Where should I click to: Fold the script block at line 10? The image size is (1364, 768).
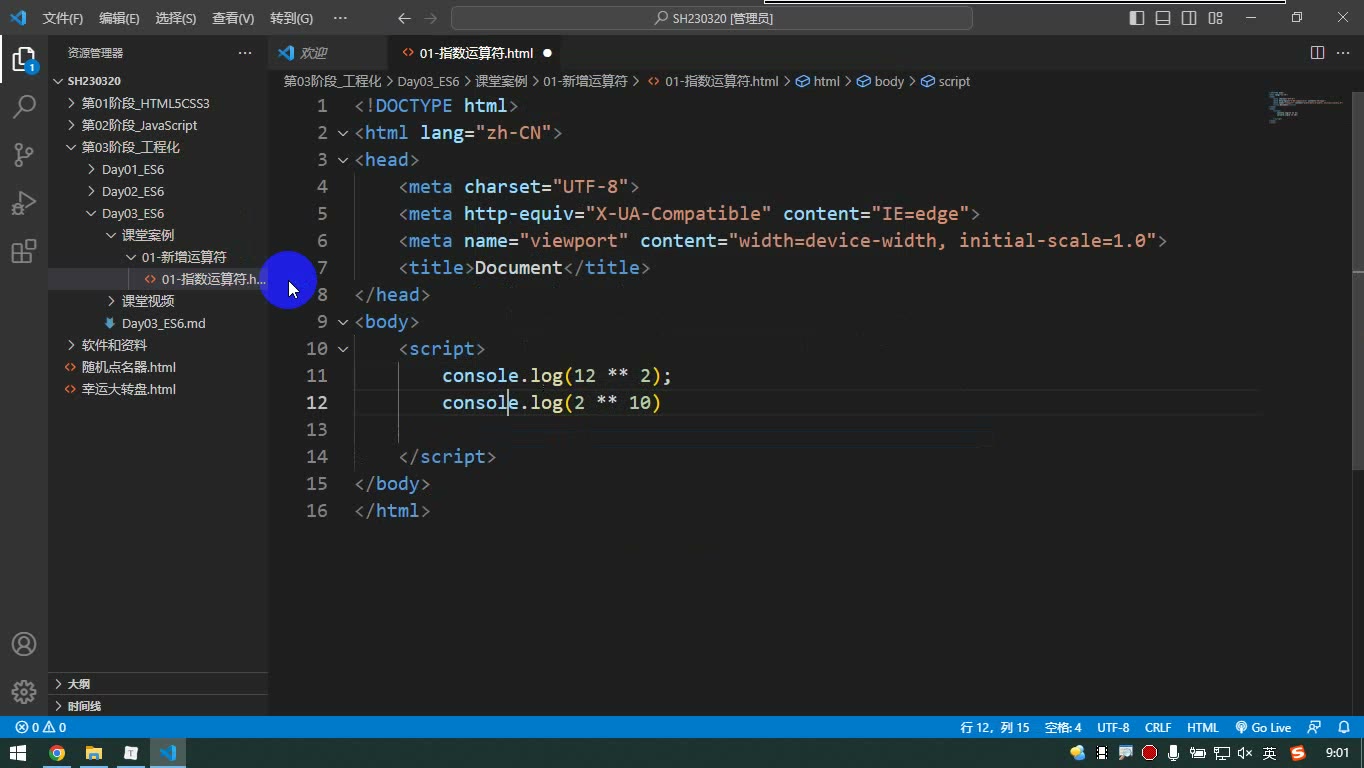(x=343, y=349)
